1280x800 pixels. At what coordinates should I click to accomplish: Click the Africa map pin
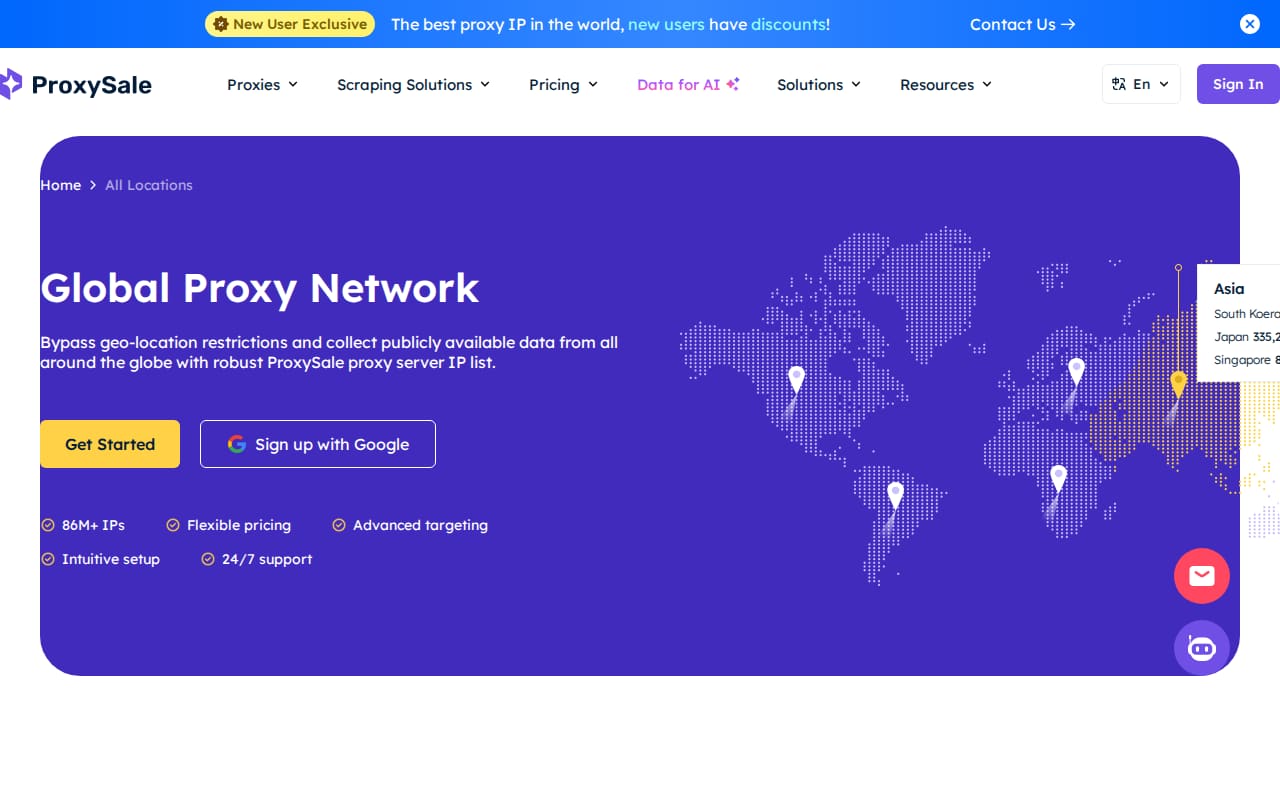(1058, 479)
